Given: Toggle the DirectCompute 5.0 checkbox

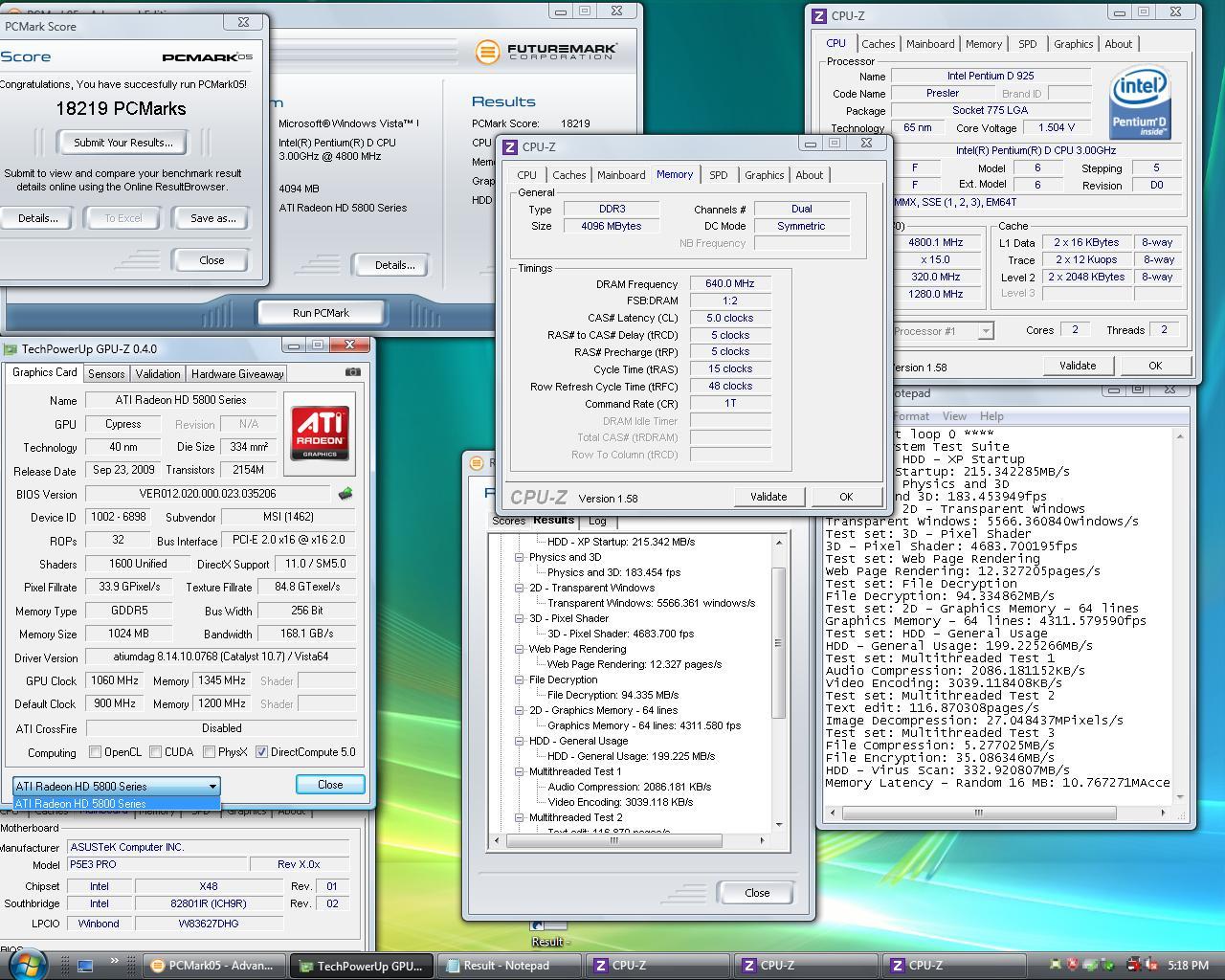Looking at the screenshot, I should (x=261, y=752).
